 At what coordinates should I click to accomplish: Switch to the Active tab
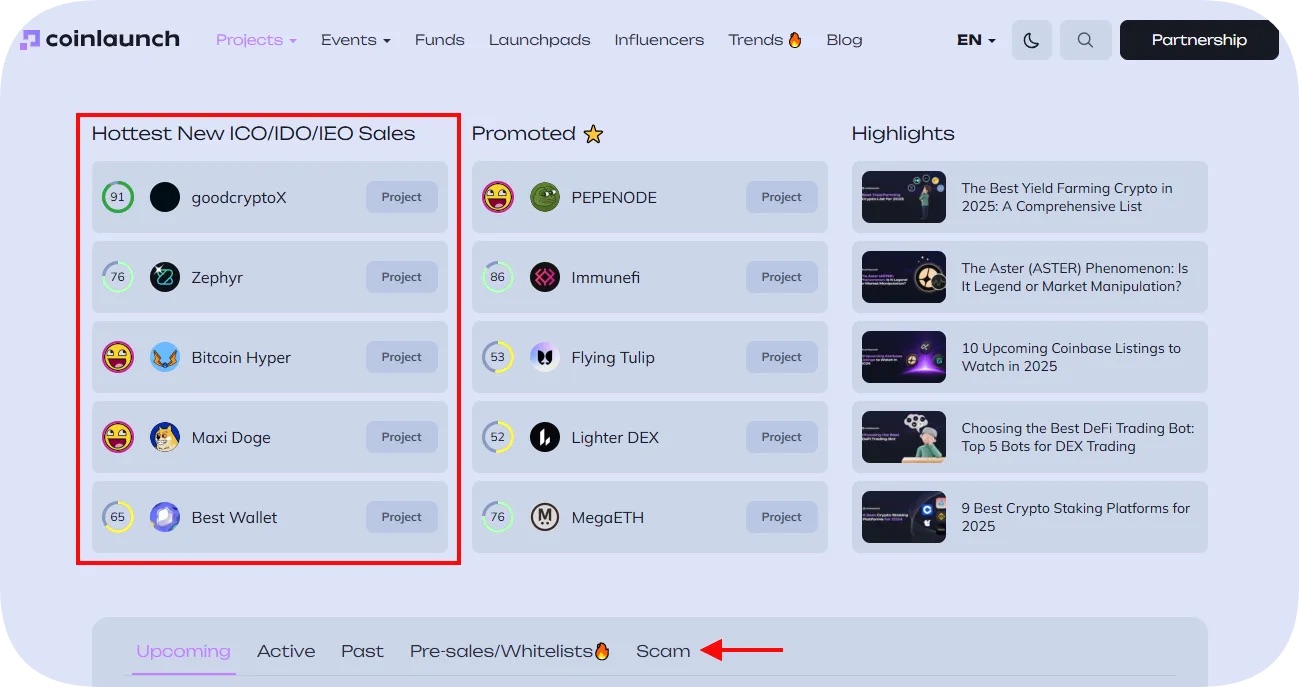tap(286, 651)
